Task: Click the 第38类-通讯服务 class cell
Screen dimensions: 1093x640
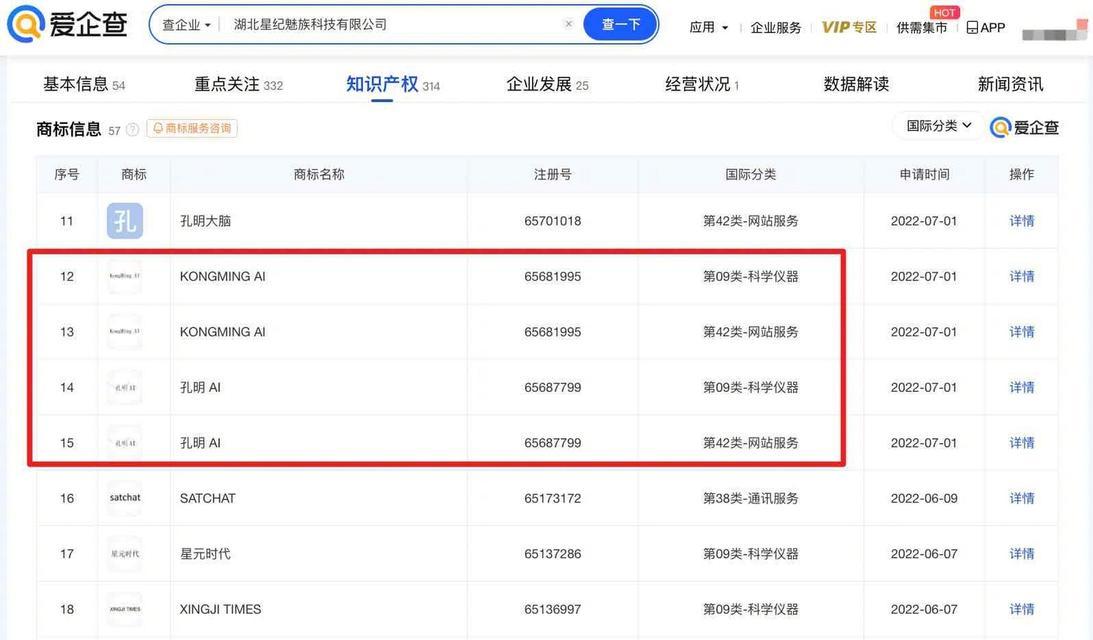Action: coord(751,498)
